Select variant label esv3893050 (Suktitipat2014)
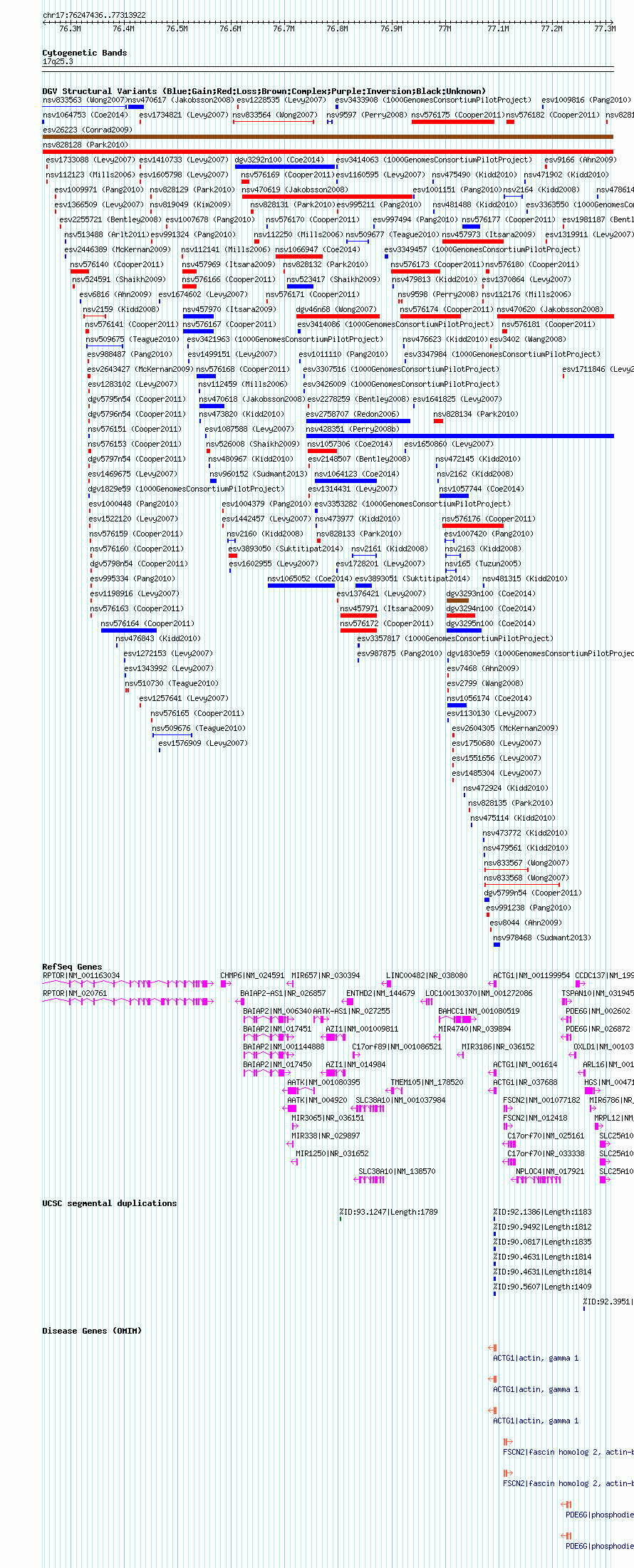The width and height of the screenshot is (634, 1568). coord(286,549)
